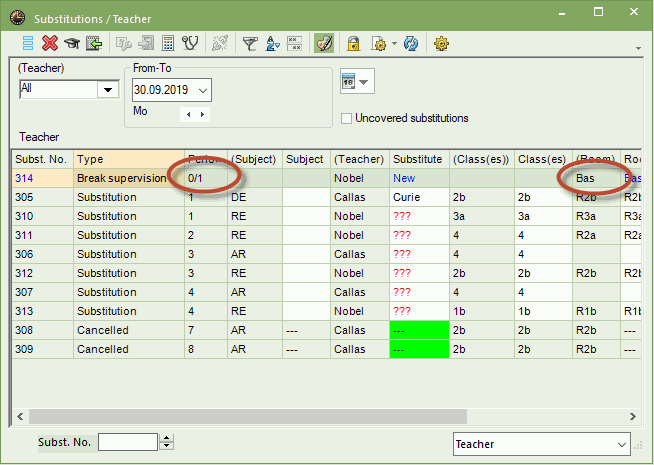Click the calculator icon in toolbar
This screenshot has width=654, height=465.
pyautogui.click(x=168, y=43)
